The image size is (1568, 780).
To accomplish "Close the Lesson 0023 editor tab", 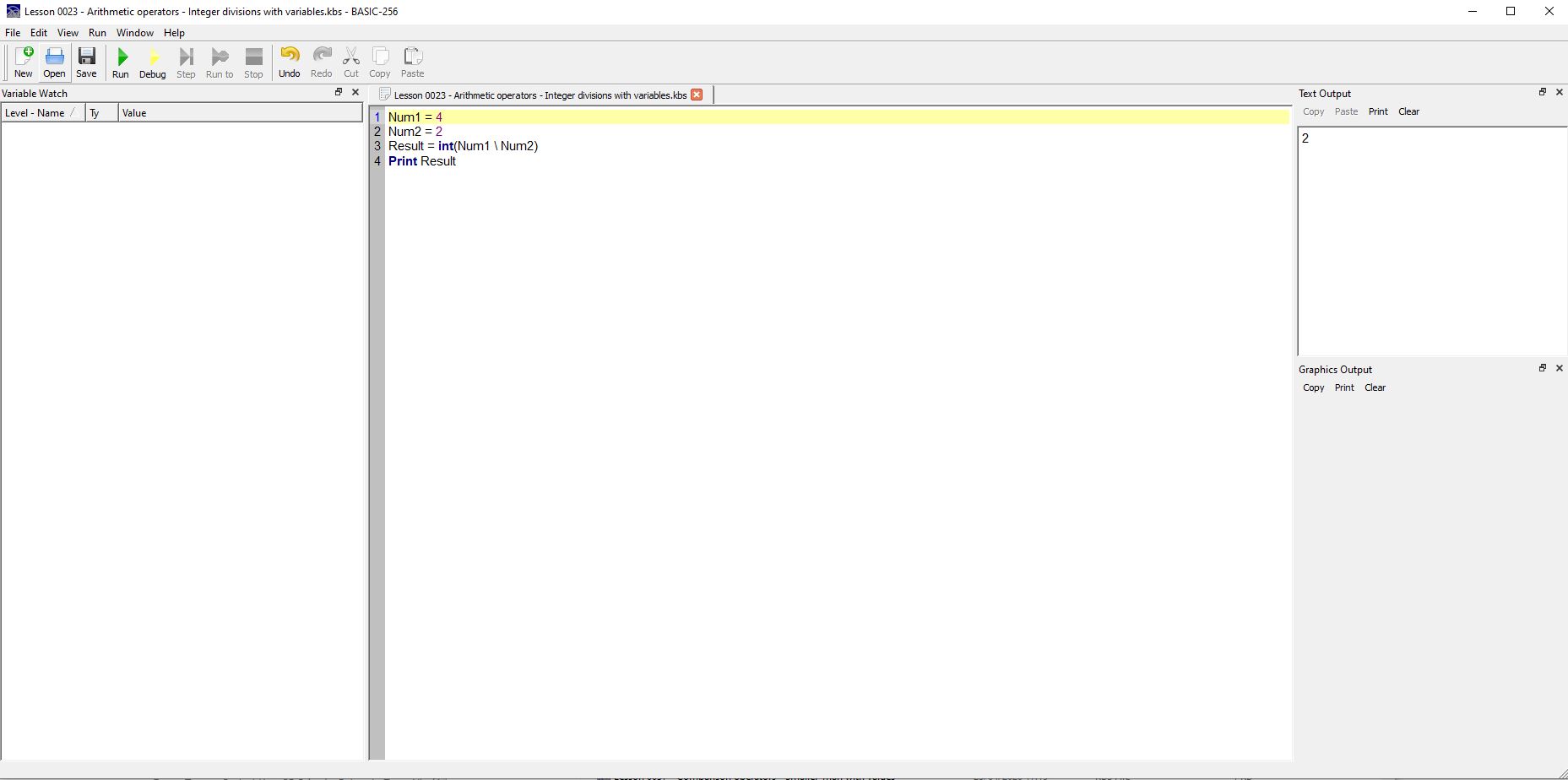I will 697,95.
